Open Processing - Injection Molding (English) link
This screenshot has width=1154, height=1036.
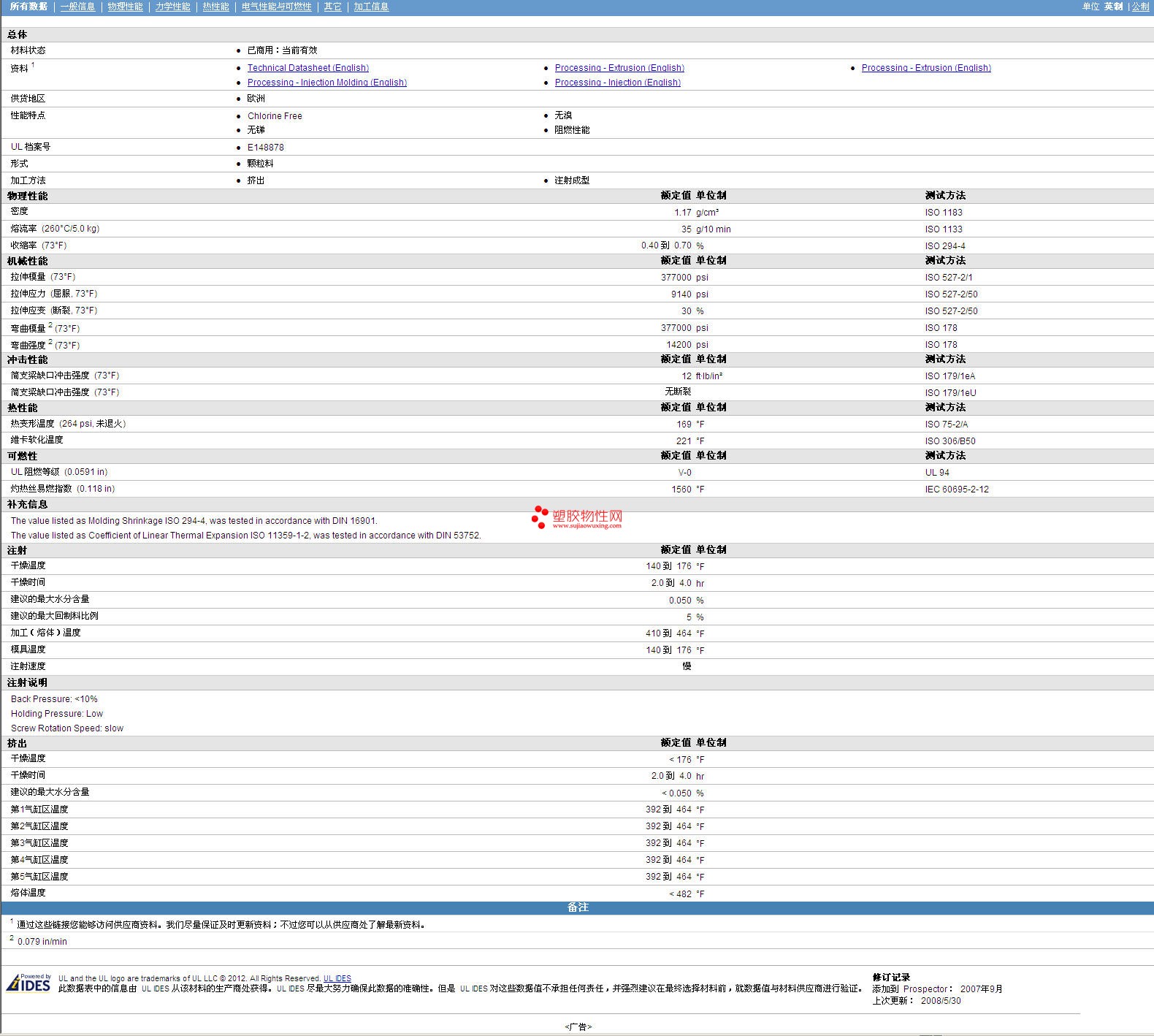click(326, 83)
